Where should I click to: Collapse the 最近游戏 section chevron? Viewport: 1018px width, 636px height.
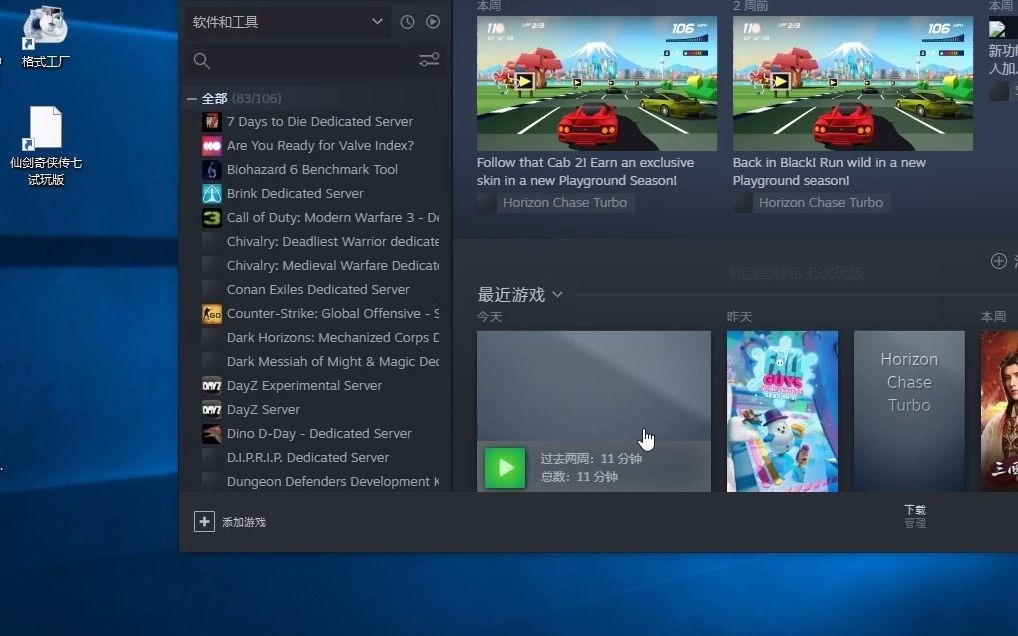[x=557, y=294]
